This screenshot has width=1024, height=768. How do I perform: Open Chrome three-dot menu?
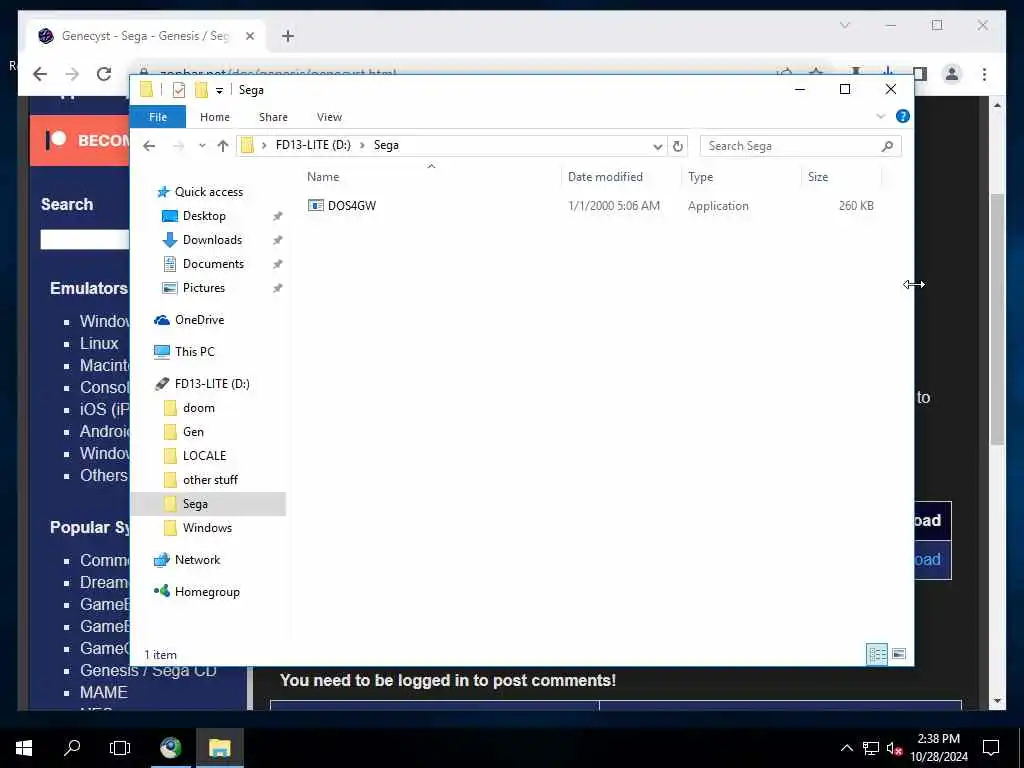click(984, 74)
